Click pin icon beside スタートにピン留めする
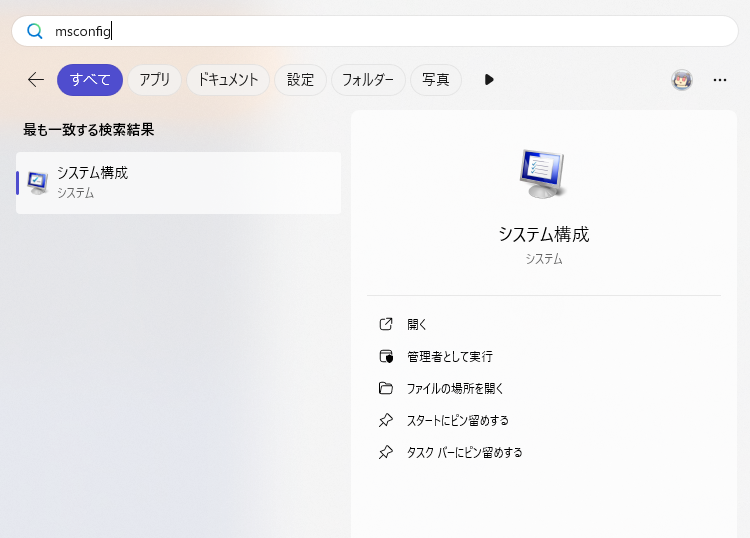 point(386,420)
